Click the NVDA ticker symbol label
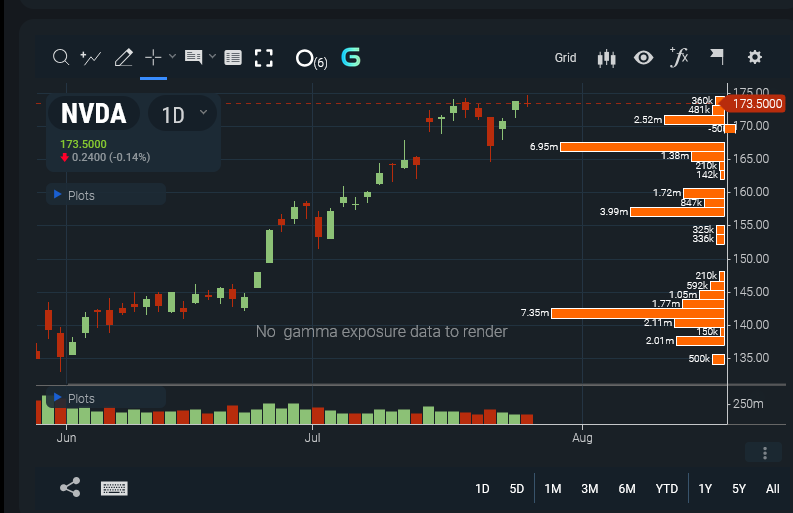Image resolution: width=793 pixels, height=513 pixels. pyautogui.click(x=94, y=113)
